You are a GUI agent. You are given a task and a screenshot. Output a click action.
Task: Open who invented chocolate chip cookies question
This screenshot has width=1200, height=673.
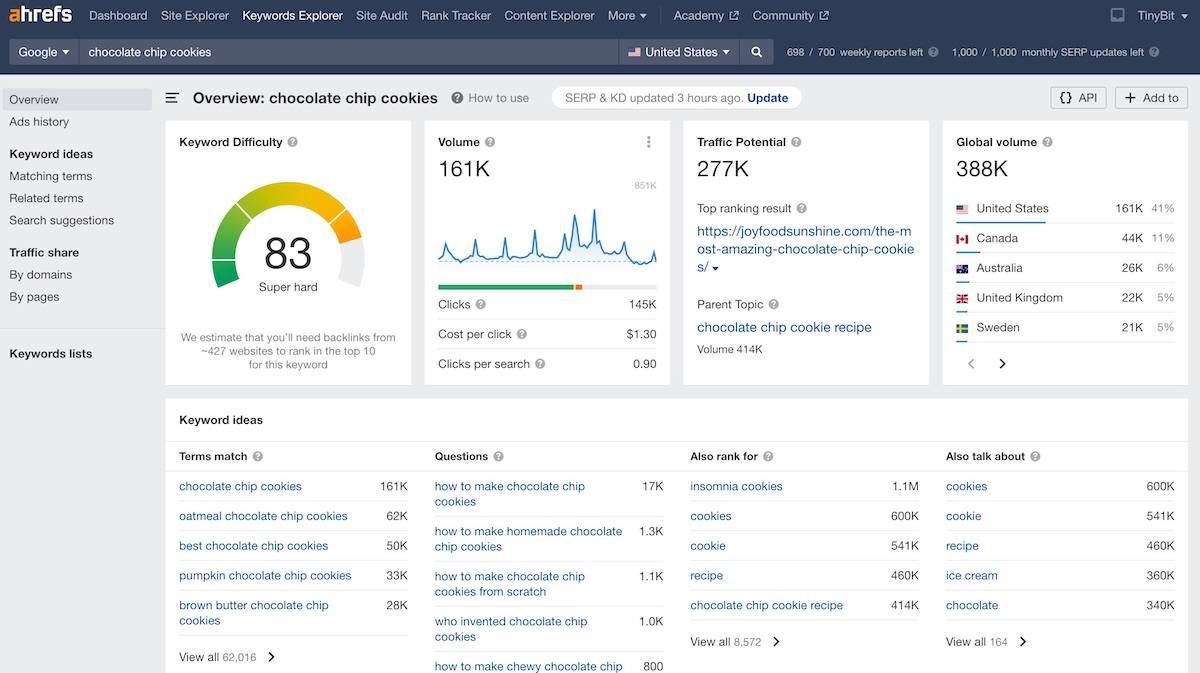511,629
